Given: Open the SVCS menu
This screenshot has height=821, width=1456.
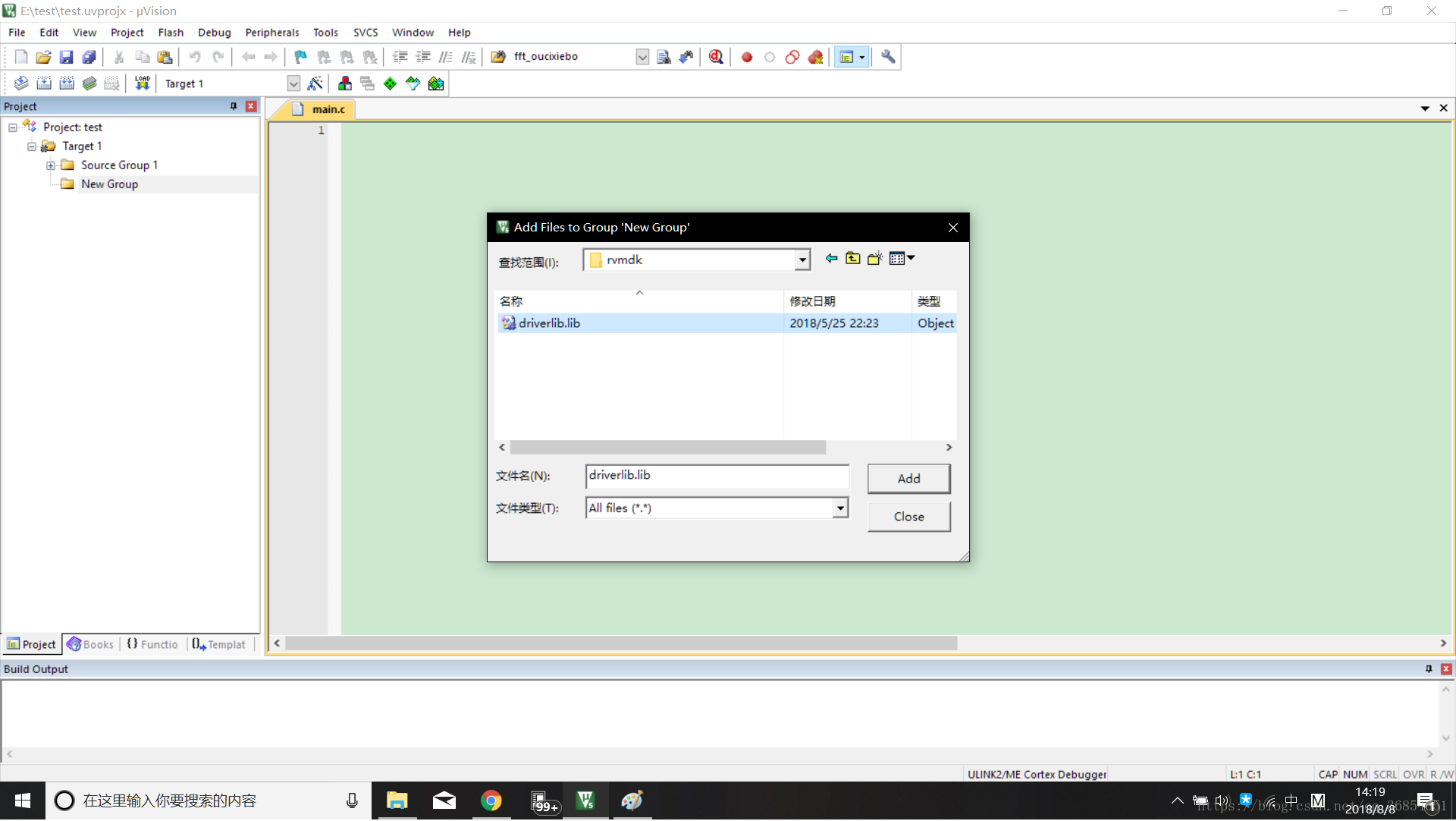Looking at the screenshot, I should pyautogui.click(x=366, y=33).
